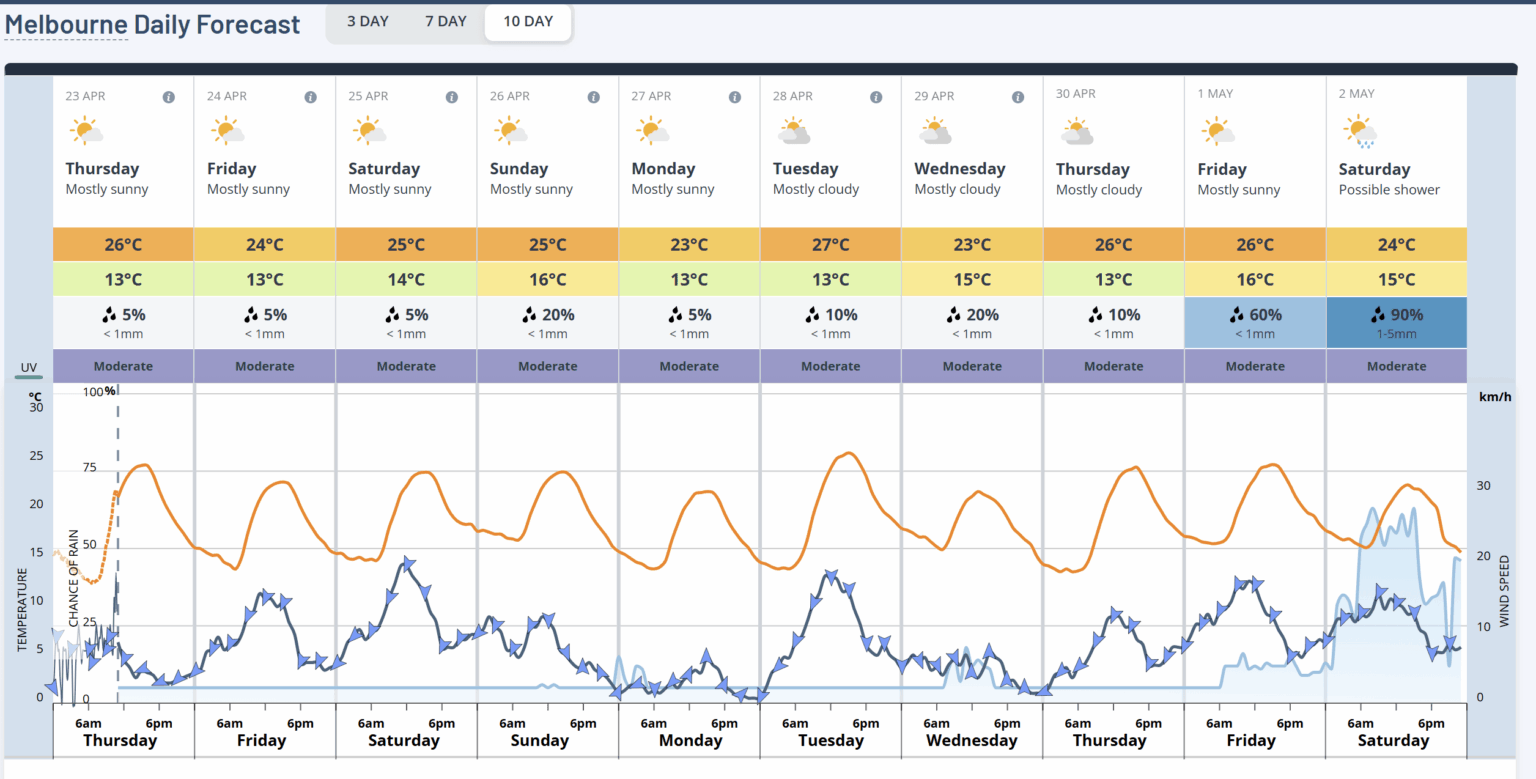Open info popup for 23 April forecast

pyautogui.click(x=169, y=96)
